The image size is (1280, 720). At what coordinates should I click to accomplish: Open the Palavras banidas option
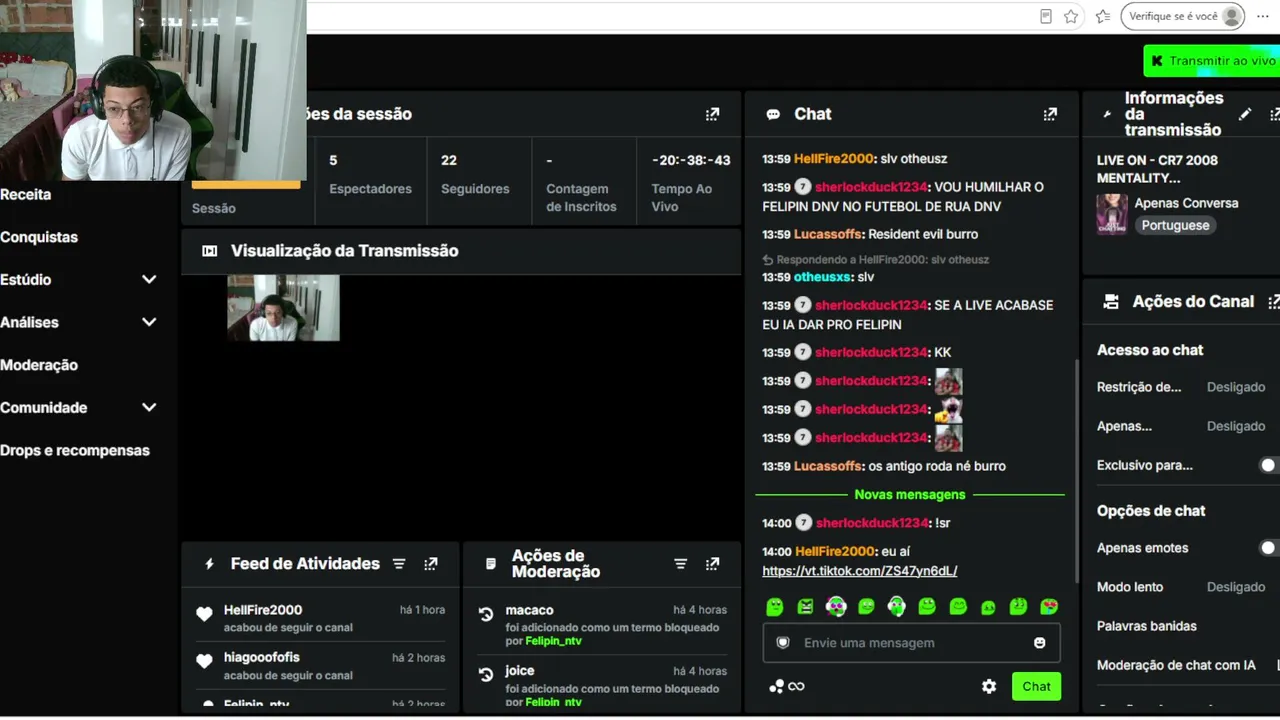coord(1147,626)
